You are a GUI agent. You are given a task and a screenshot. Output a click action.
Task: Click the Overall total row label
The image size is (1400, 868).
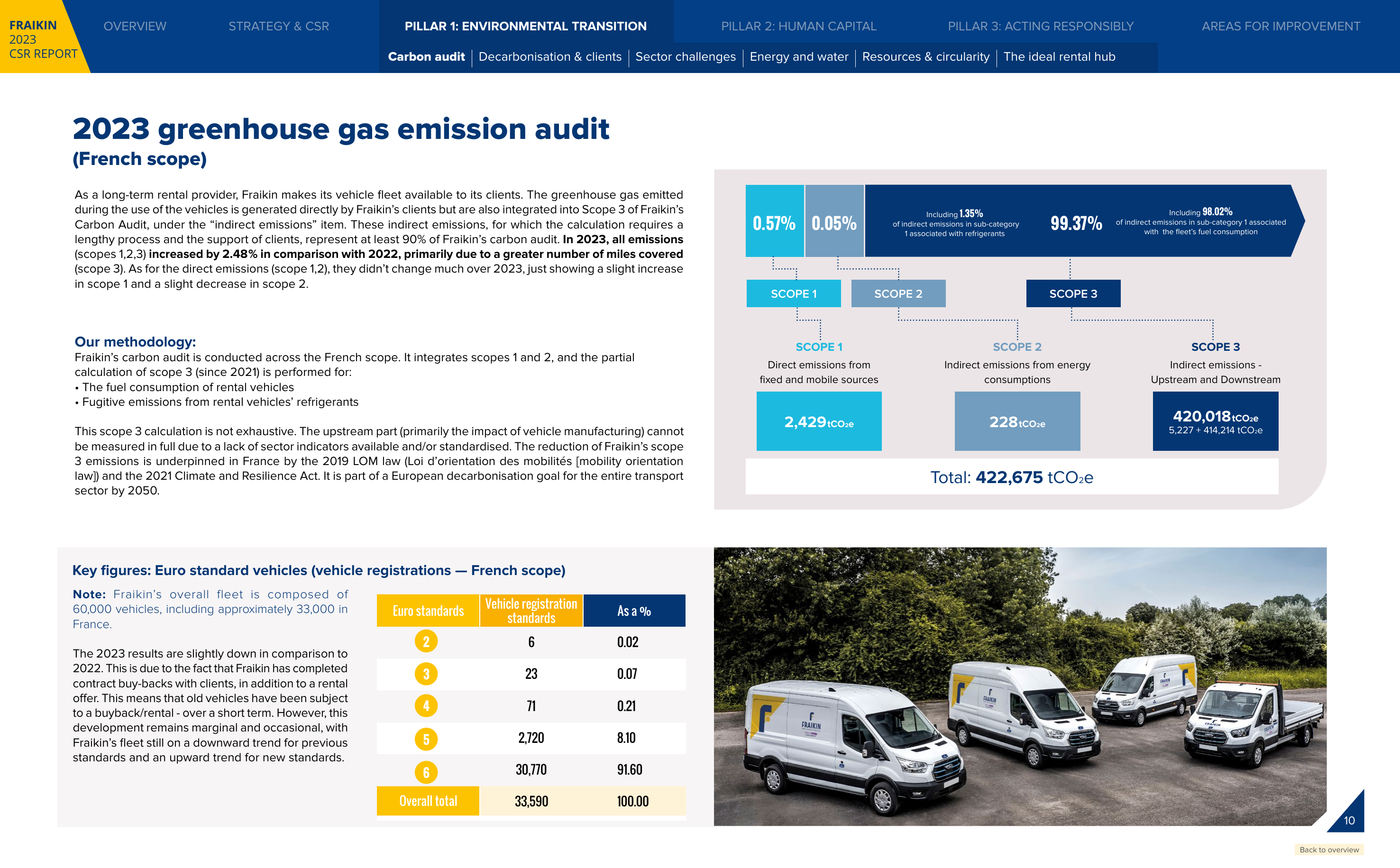coord(428,801)
